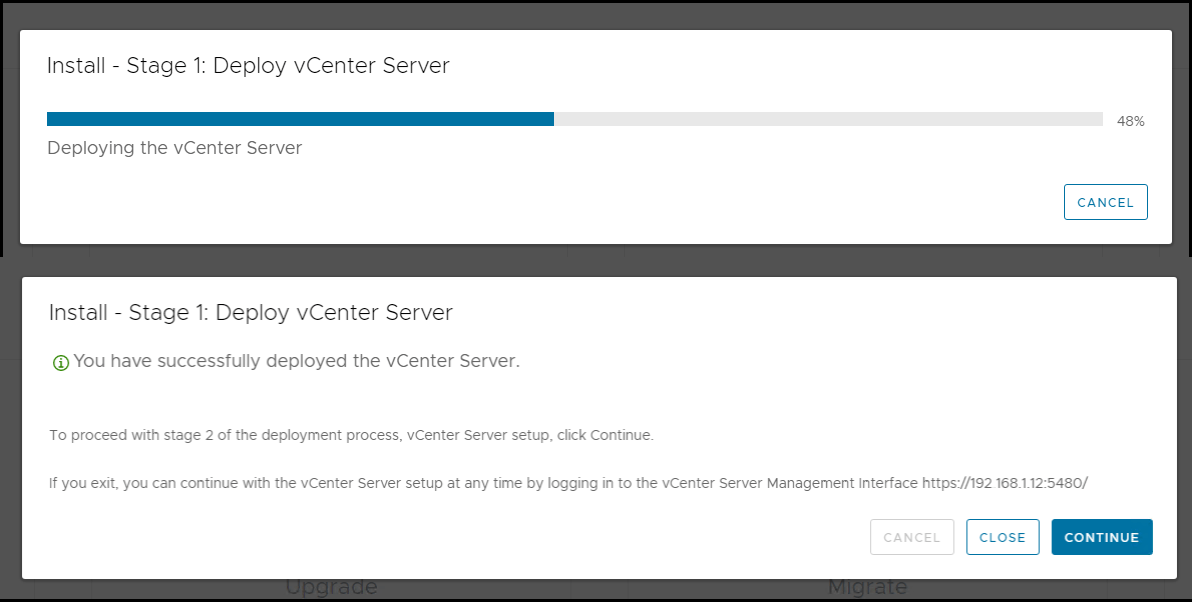Click the disabled Cancel button

pyautogui.click(x=911, y=537)
